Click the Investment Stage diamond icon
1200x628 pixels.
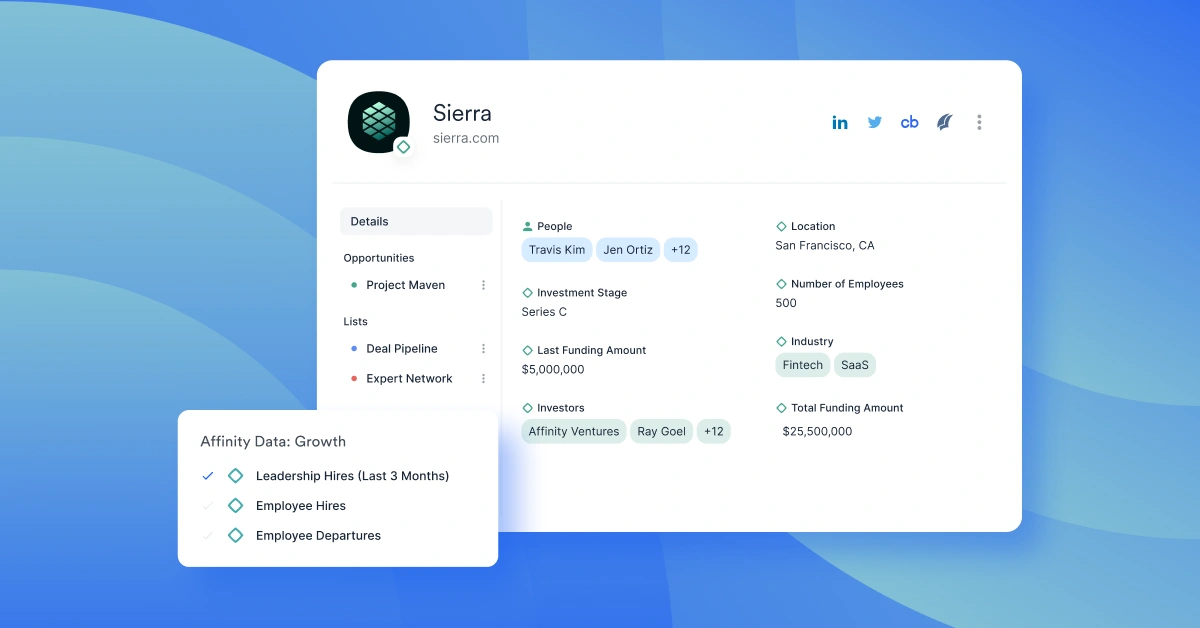click(x=528, y=293)
